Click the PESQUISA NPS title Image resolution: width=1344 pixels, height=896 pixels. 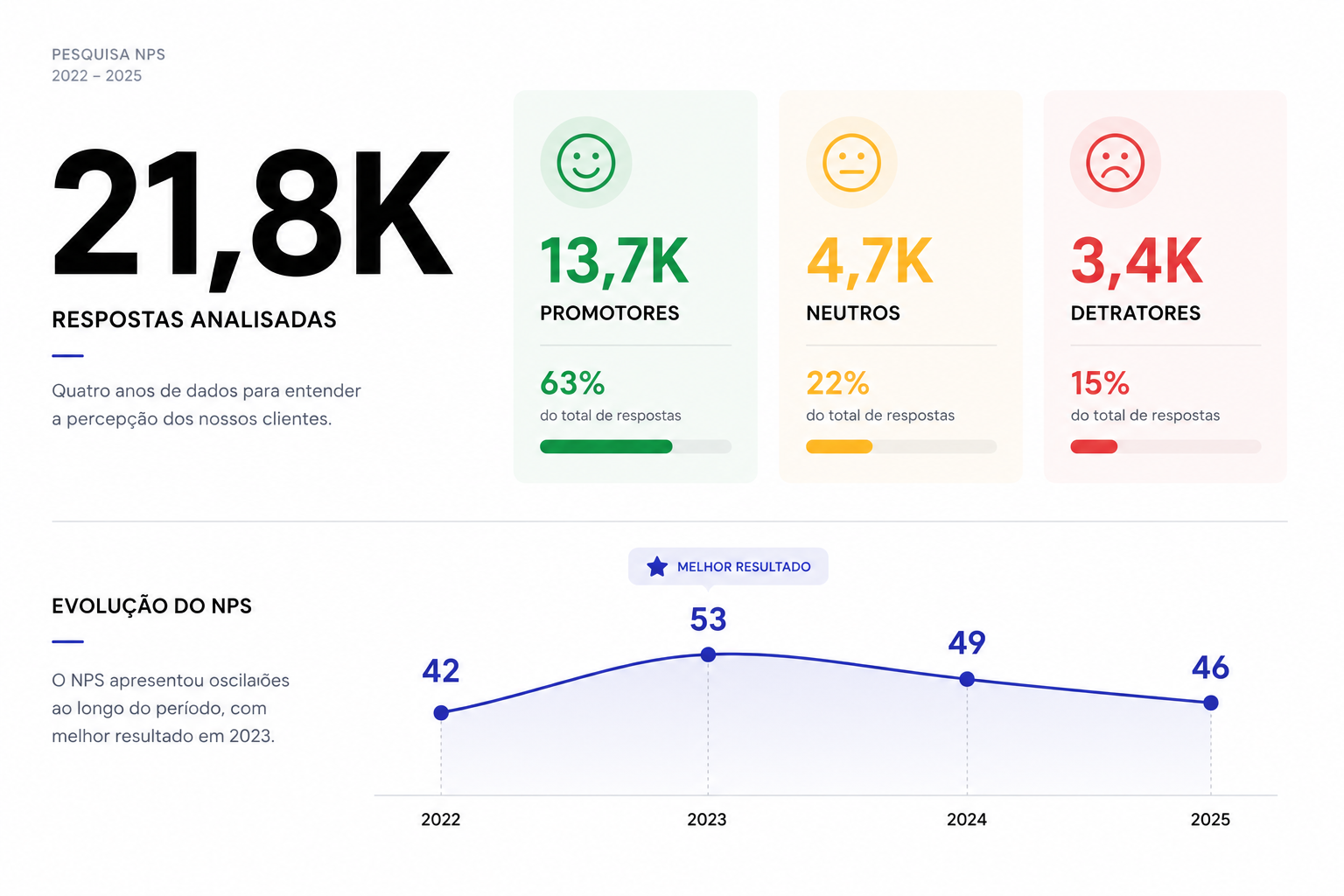tap(108, 54)
